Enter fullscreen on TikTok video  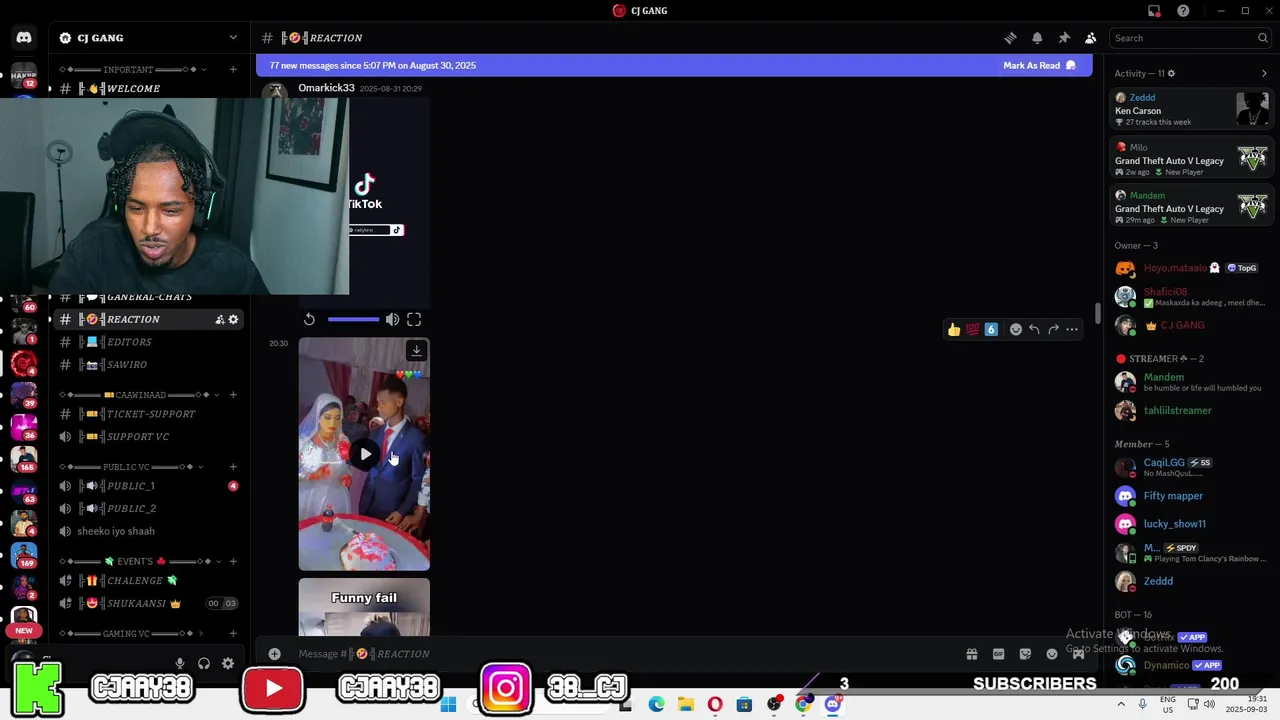point(414,319)
